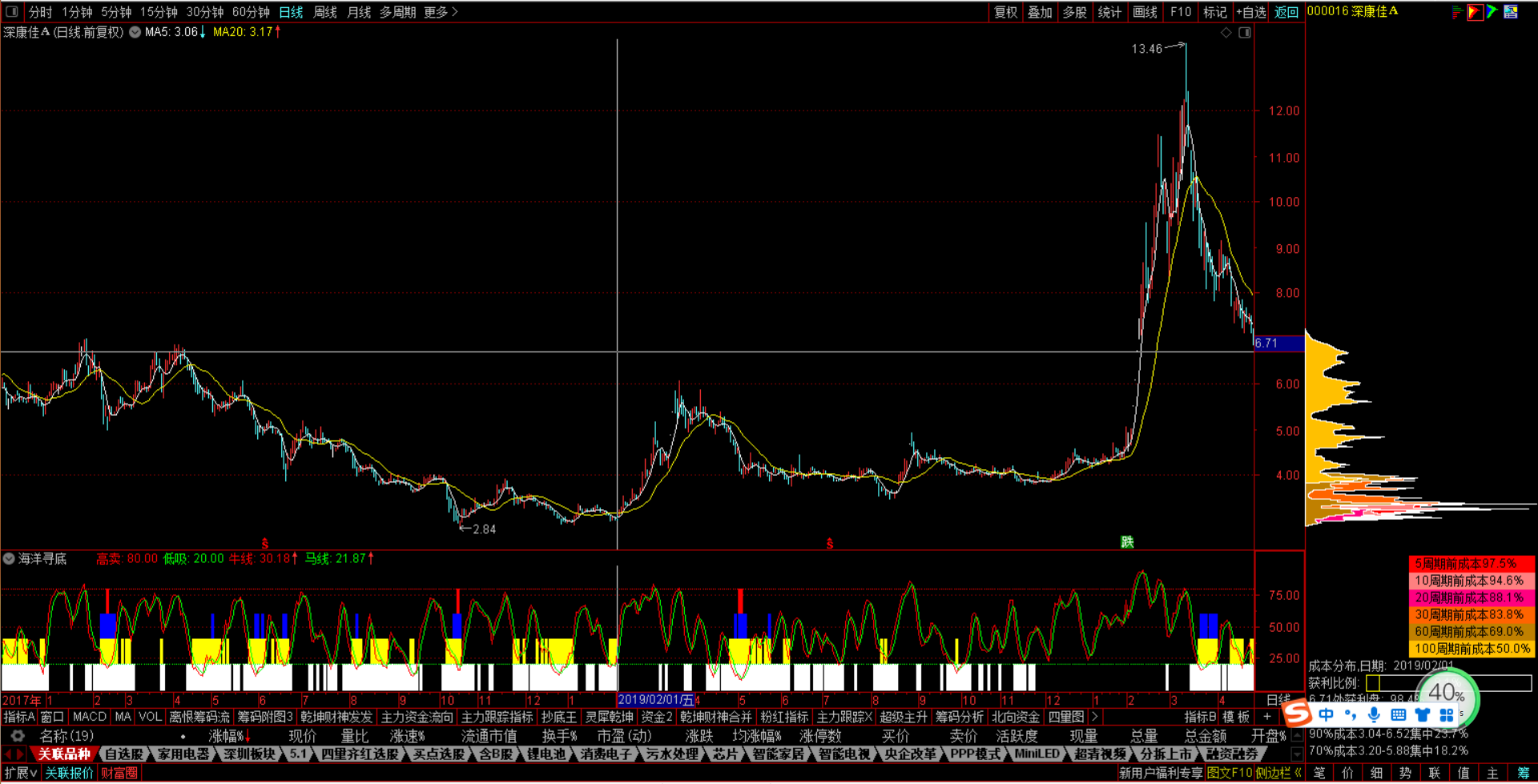Select the 筹码分析 indicator tab

(959, 717)
